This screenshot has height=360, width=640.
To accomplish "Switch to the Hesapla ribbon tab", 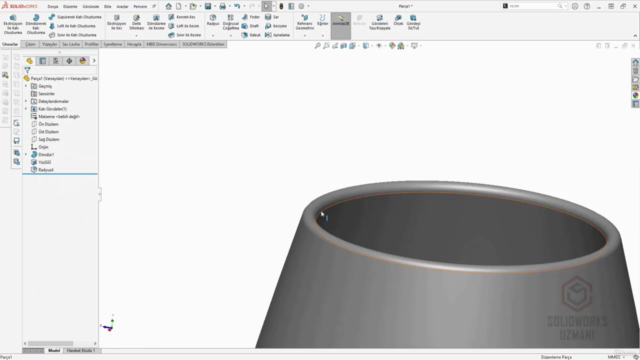I will coord(134,44).
